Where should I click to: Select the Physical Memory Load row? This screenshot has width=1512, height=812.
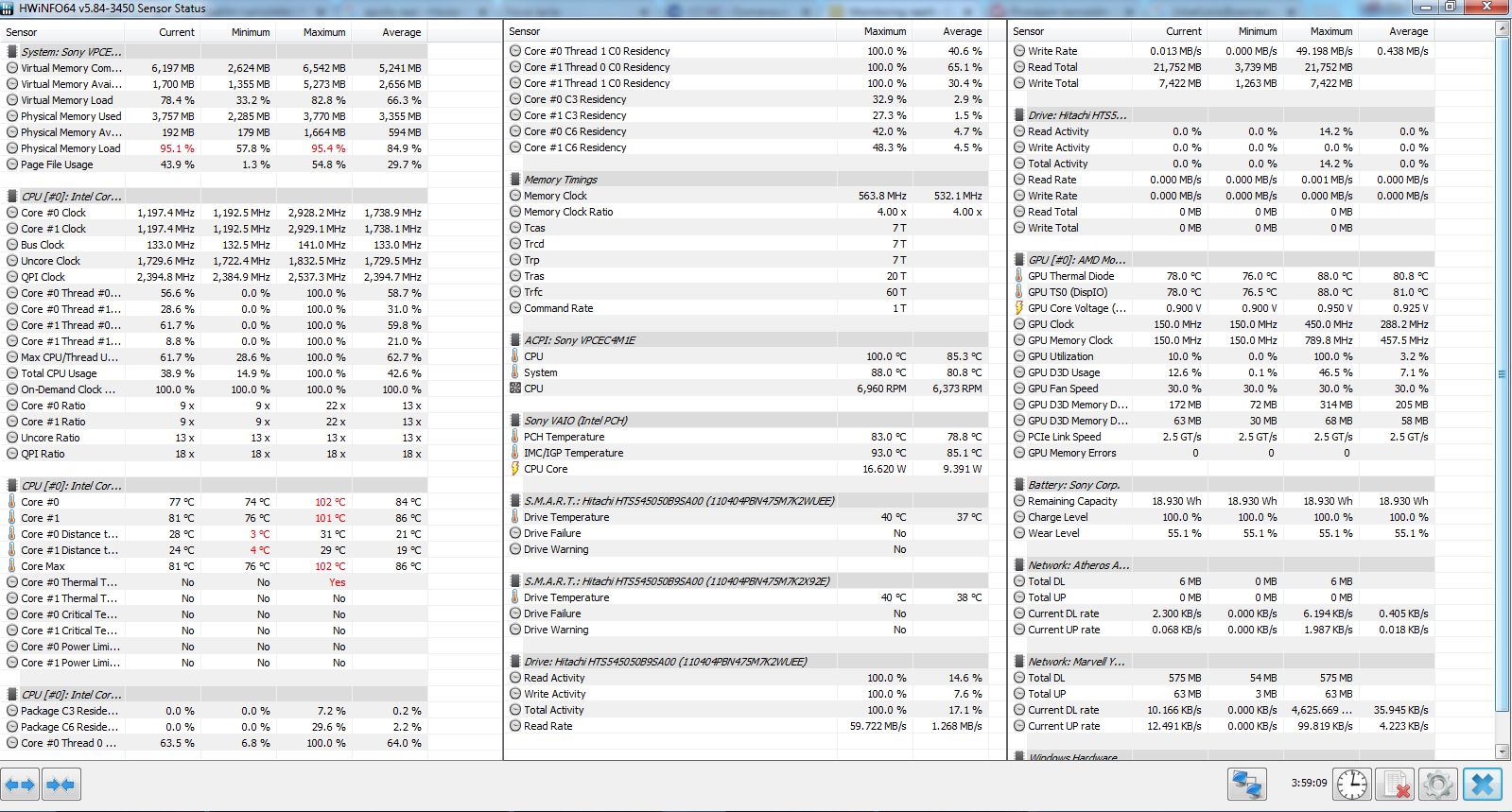(x=215, y=148)
